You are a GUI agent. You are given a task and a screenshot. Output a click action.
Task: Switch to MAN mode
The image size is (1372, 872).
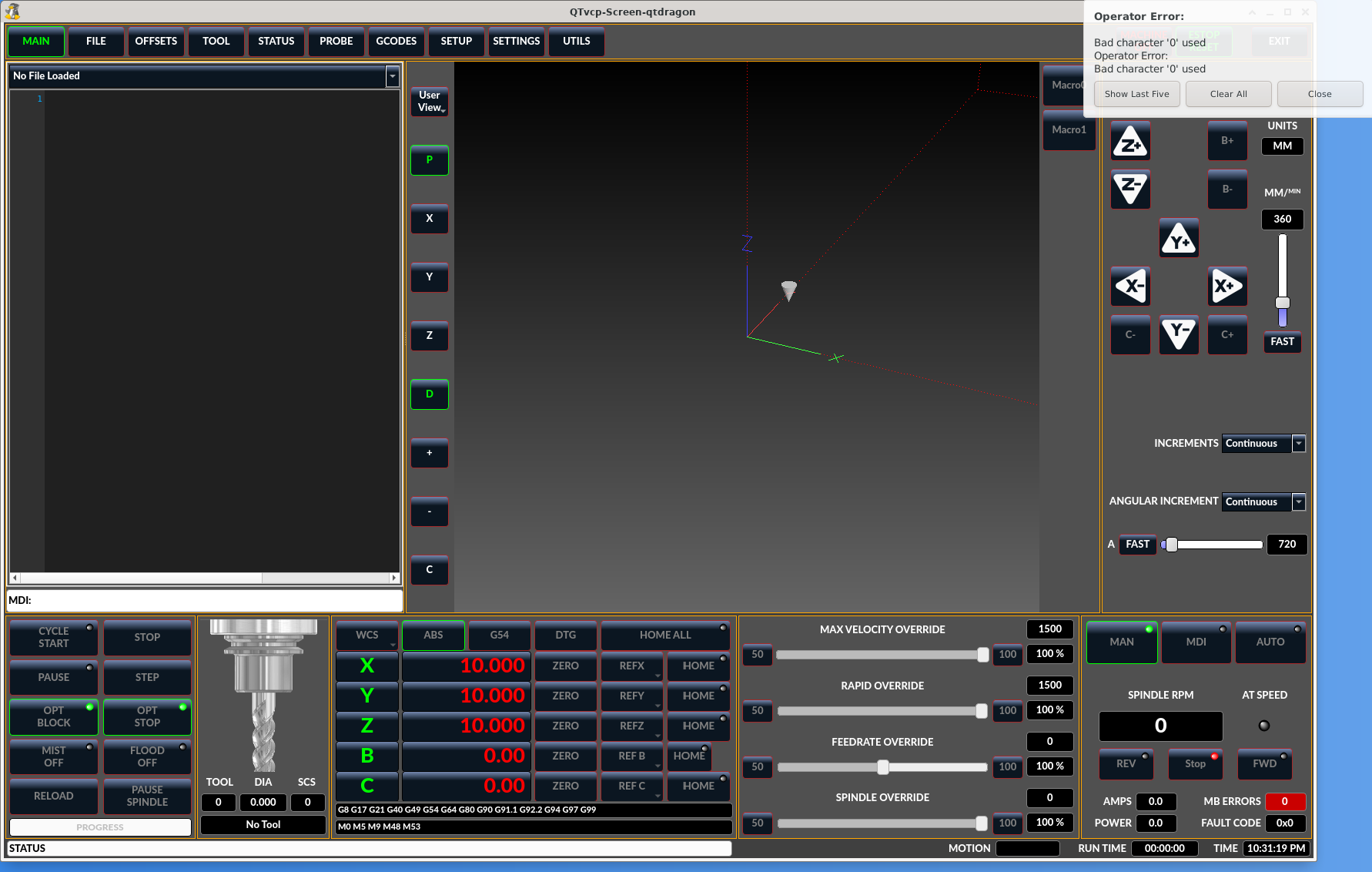[1122, 642]
